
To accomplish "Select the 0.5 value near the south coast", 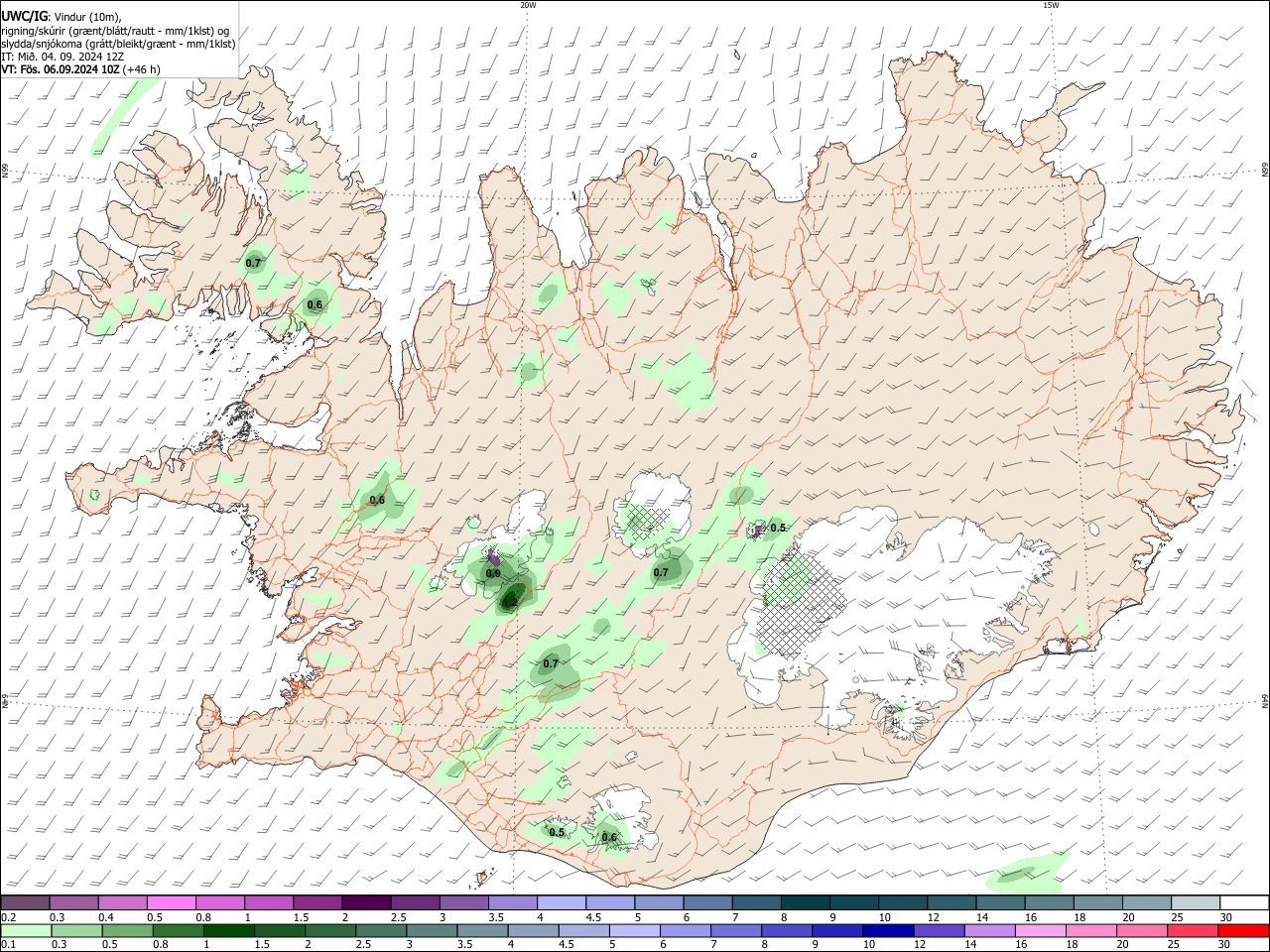I will coord(557,832).
